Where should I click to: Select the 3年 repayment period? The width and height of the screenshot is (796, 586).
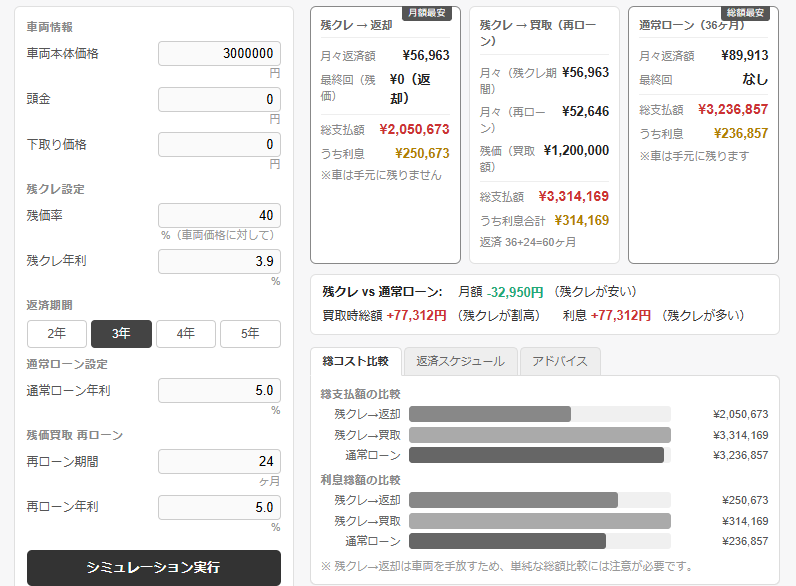click(x=121, y=334)
